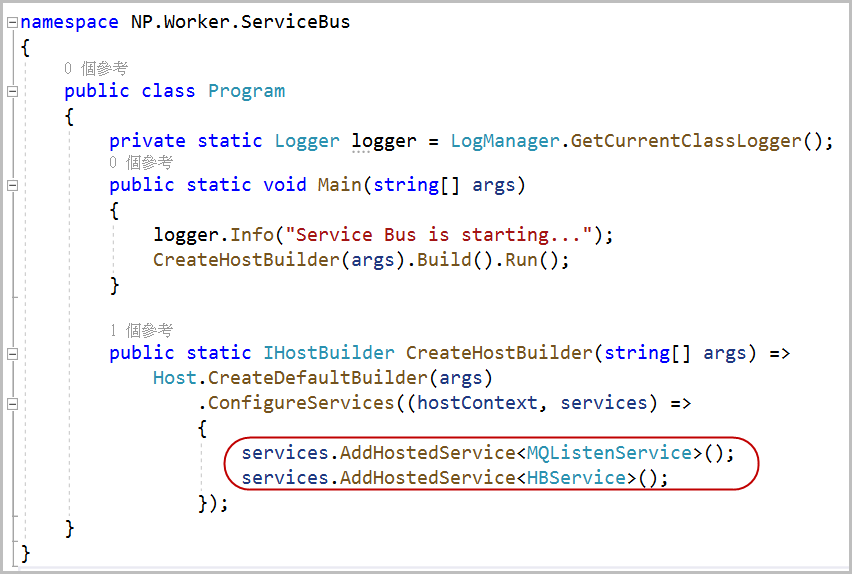Click HBService type argument

tap(576, 478)
